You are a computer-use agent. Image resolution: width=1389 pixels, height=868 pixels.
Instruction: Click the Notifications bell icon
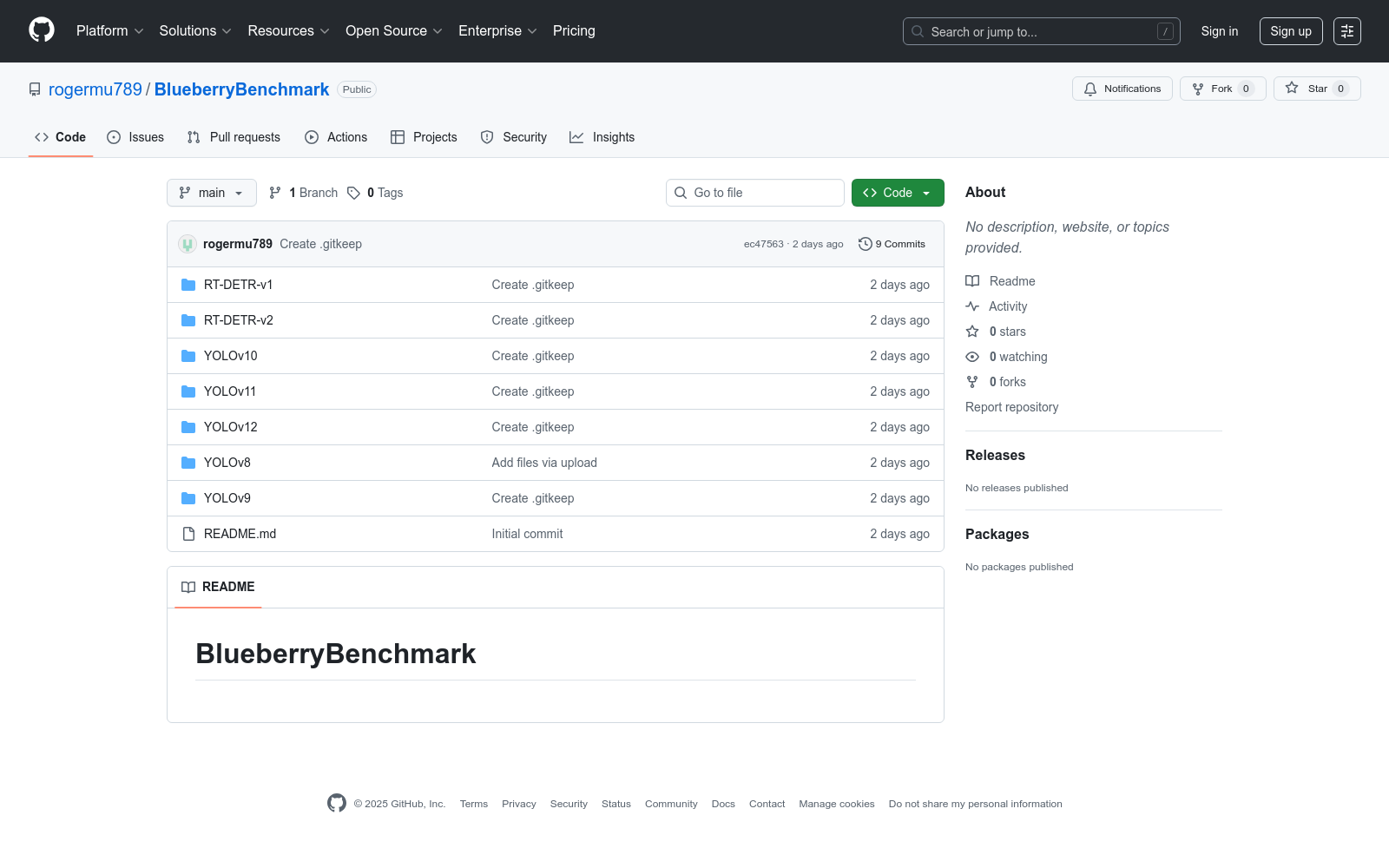tap(1090, 89)
